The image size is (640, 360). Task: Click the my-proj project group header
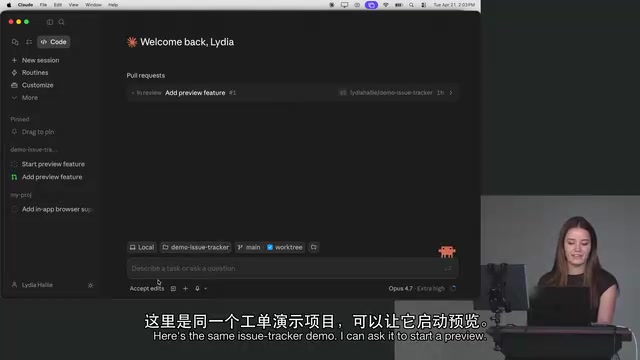21,195
